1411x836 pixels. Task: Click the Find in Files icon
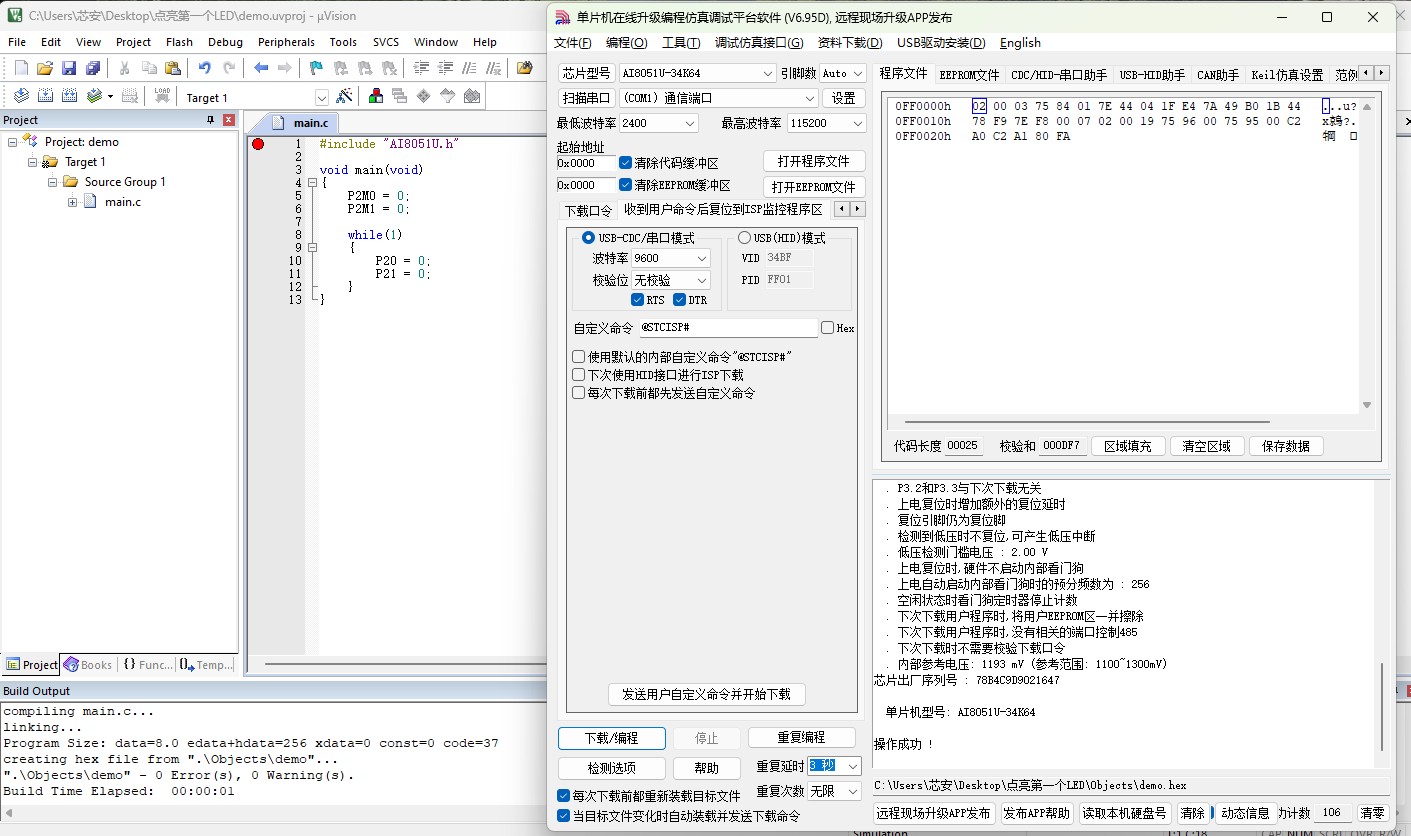click(x=525, y=68)
